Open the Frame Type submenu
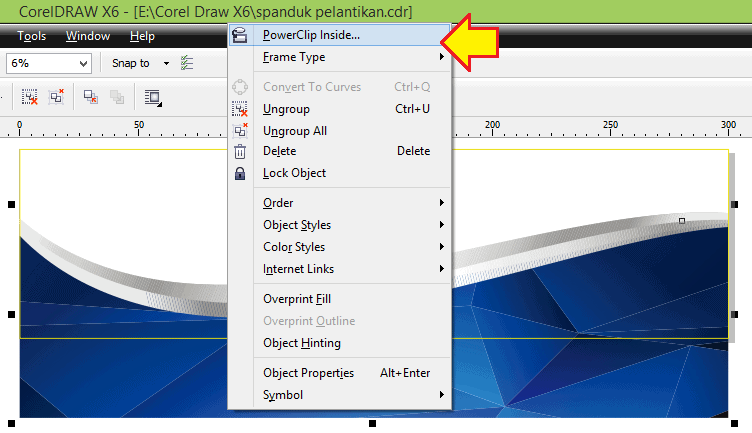Image resolution: width=752 pixels, height=433 pixels. 340,57
